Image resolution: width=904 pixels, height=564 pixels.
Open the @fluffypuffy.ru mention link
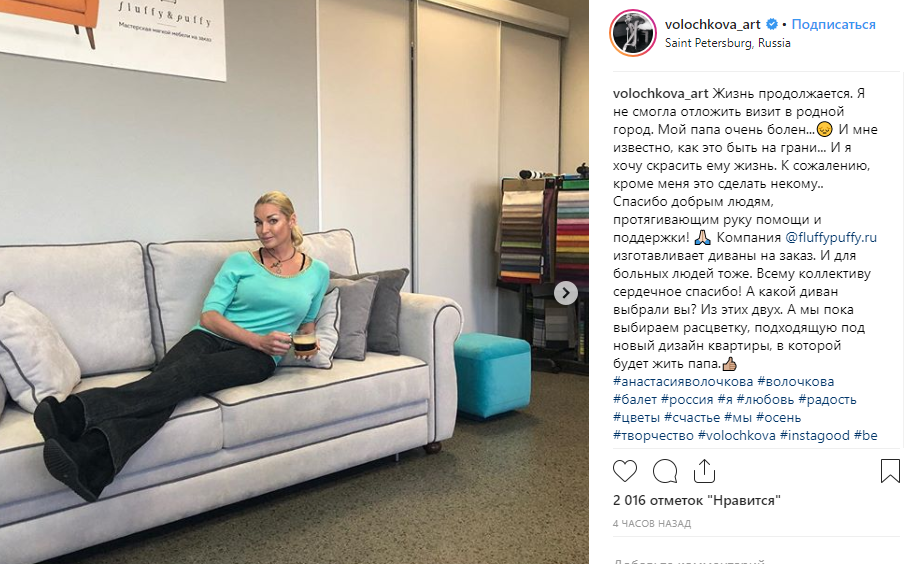(831, 238)
